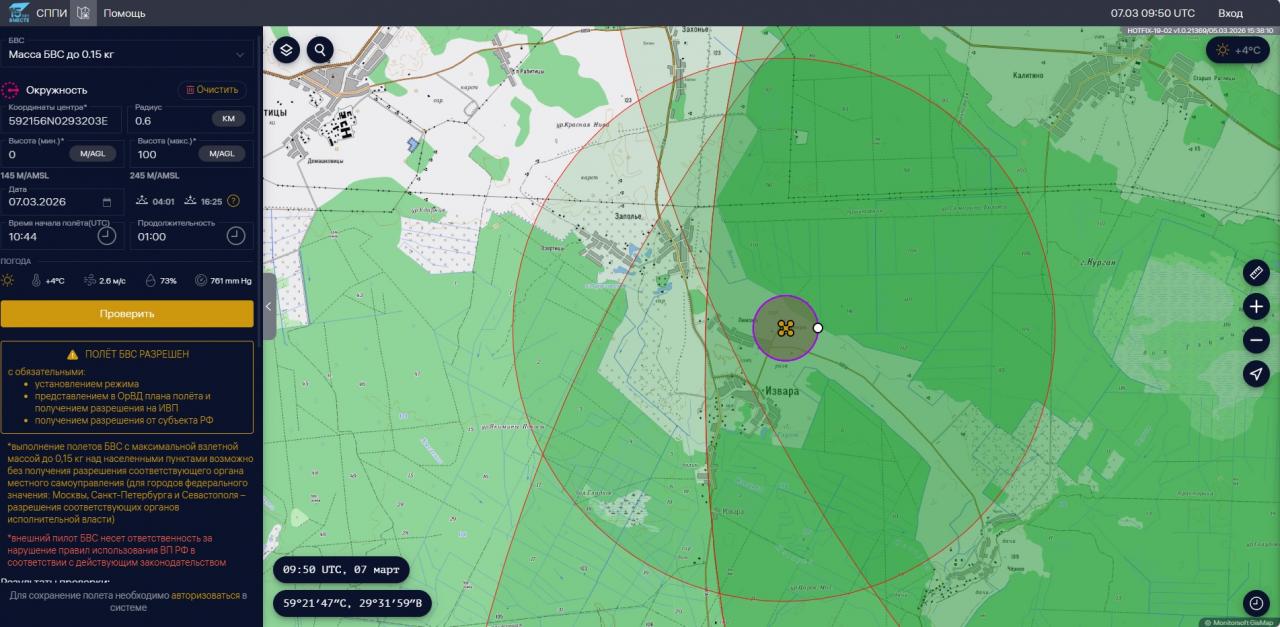1280x627 pixels.
Task: Zoom in the map with plus button
Action: (1256, 306)
